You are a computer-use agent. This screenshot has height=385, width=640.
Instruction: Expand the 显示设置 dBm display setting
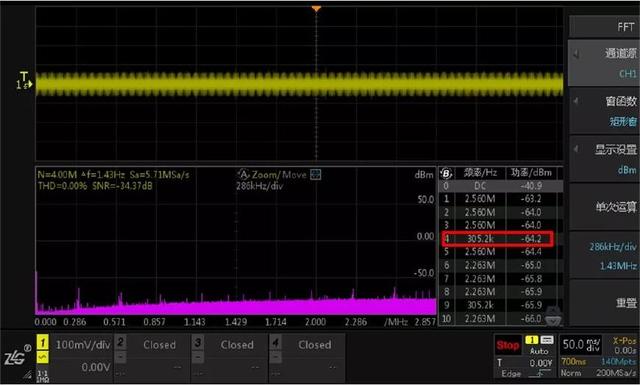[x=604, y=159]
